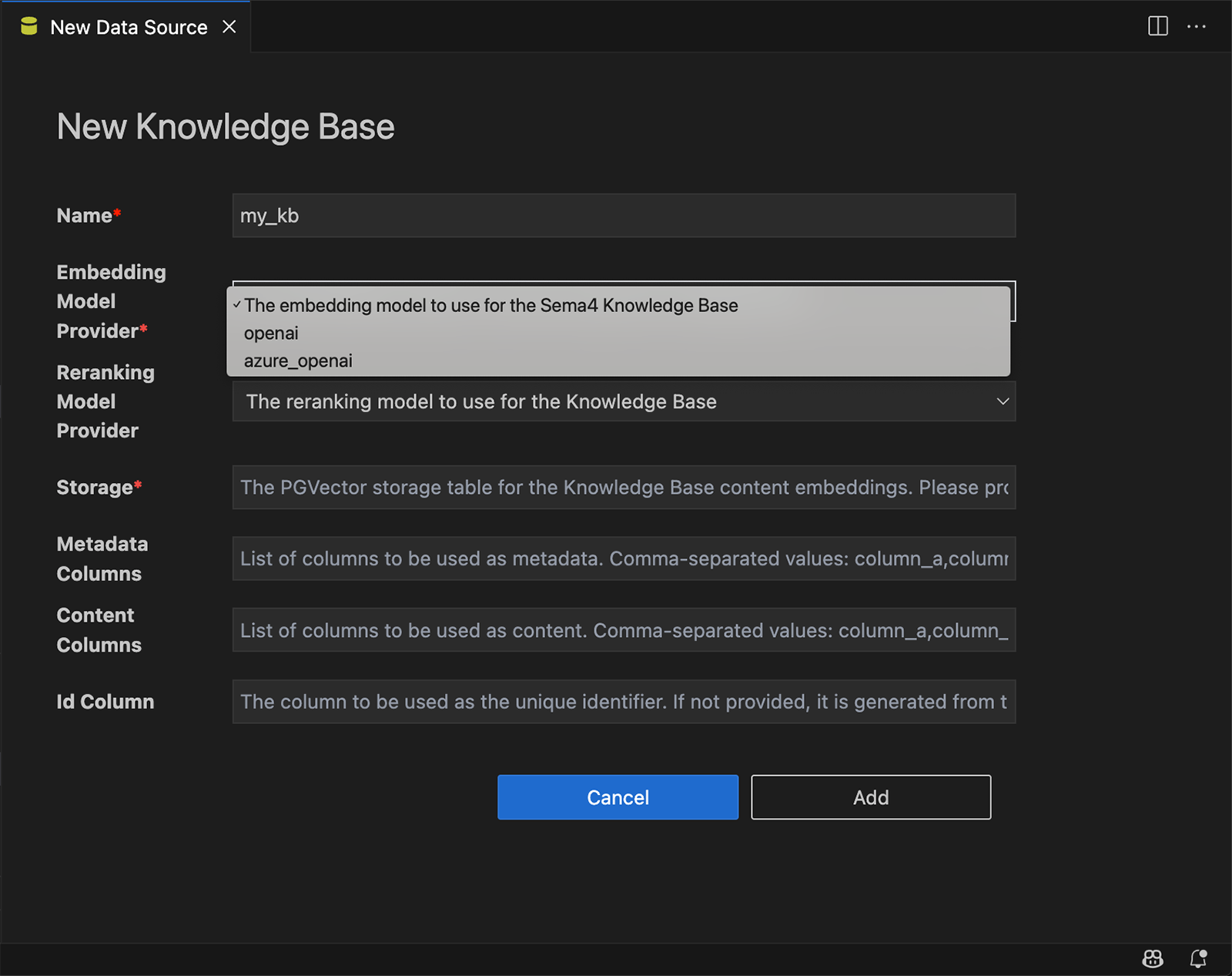Image resolution: width=1232 pixels, height=976 pixels.
Task: Click the Content Columns input field
Action: coord(624,629)
